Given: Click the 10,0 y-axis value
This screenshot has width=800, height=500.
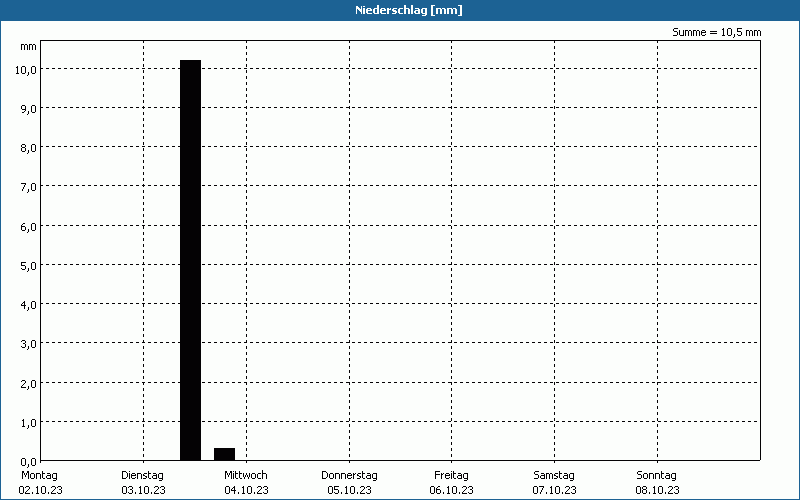Looking at the screenshot, I should (x=26, y=70).
